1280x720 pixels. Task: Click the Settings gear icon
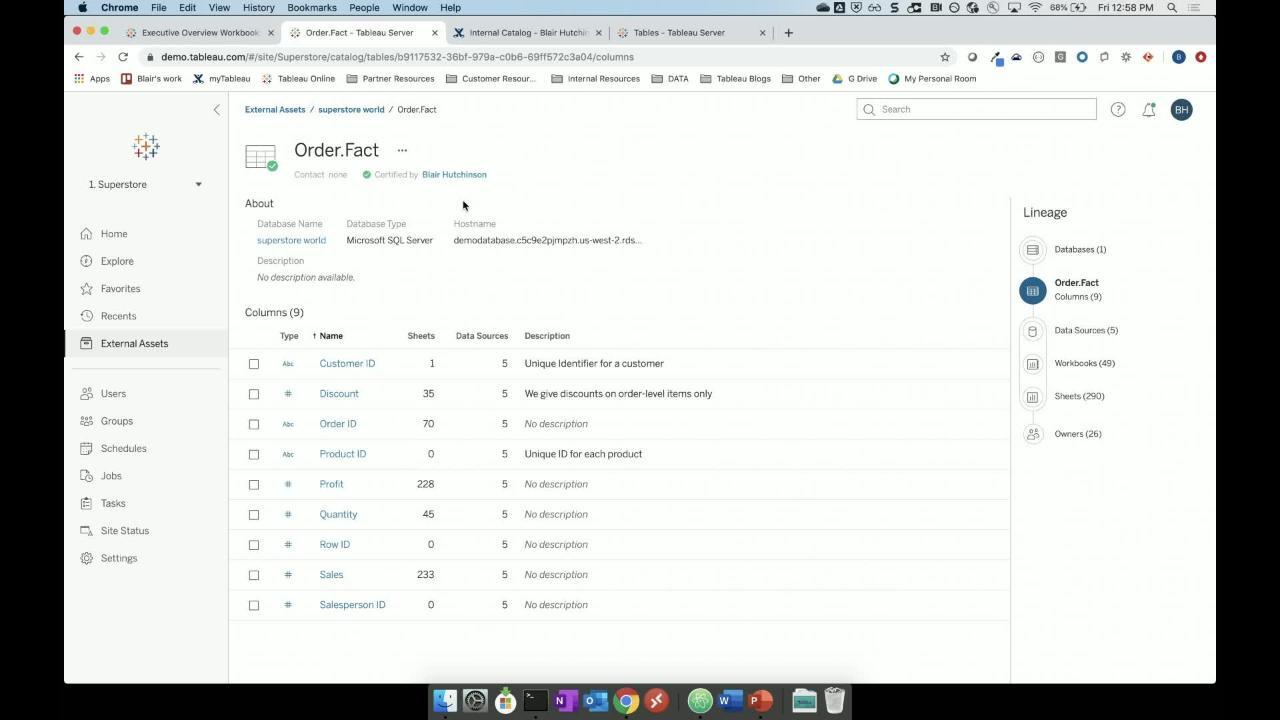86,558
